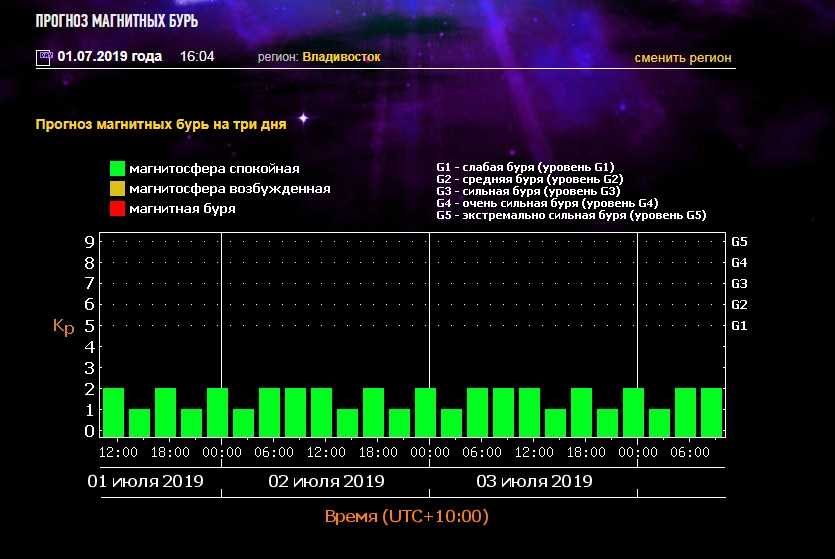
Task: Click the магнитосфера возбужденная legend text
Action: (230, 188)
